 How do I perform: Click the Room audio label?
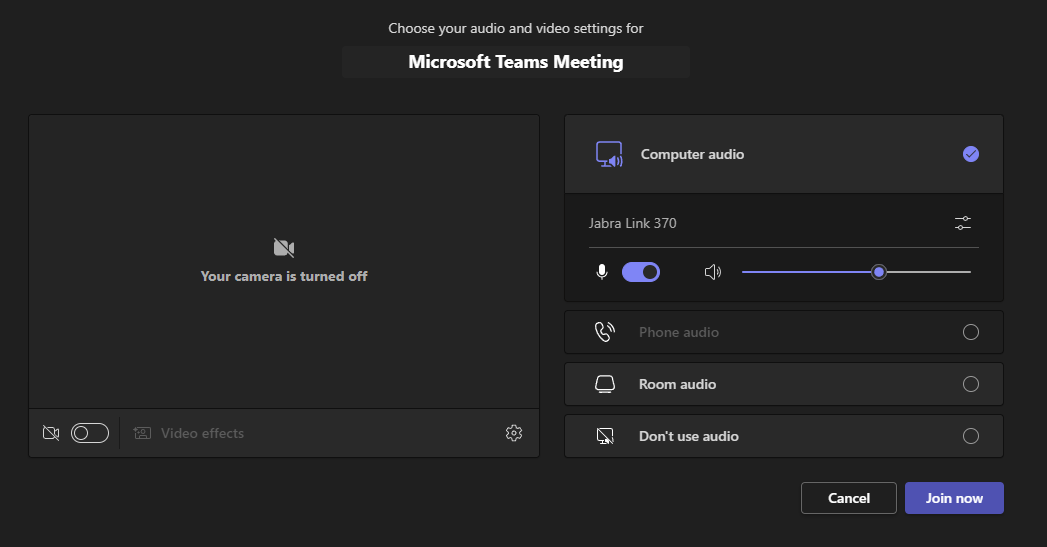pos(678,384)
